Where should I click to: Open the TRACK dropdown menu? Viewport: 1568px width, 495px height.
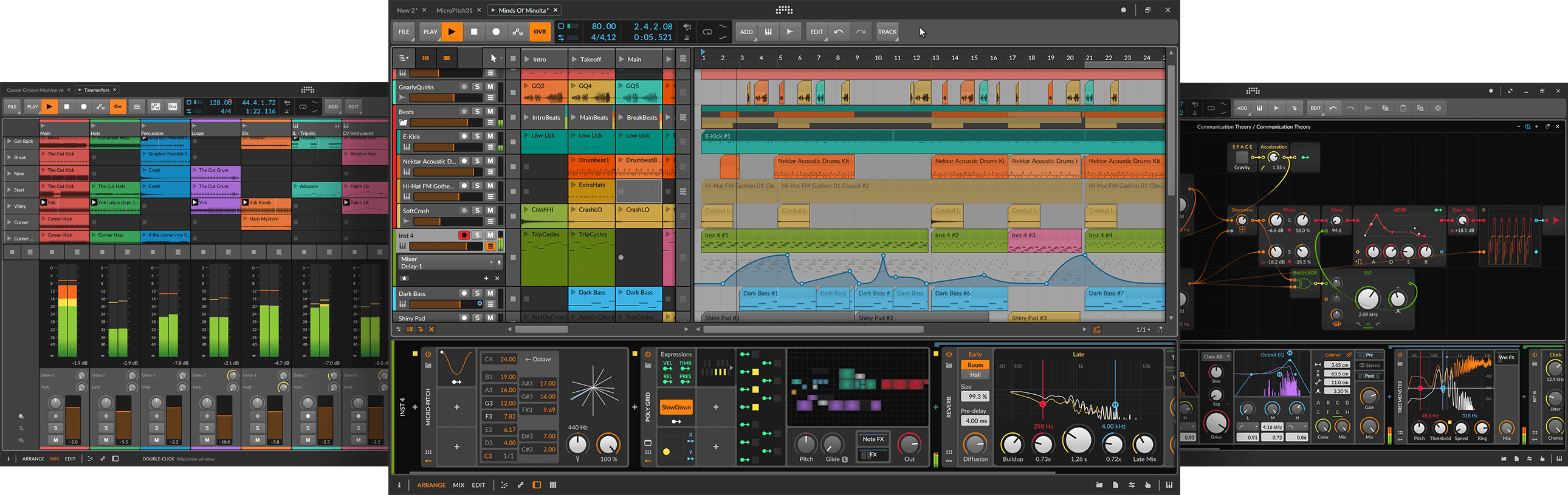point(887,32)
